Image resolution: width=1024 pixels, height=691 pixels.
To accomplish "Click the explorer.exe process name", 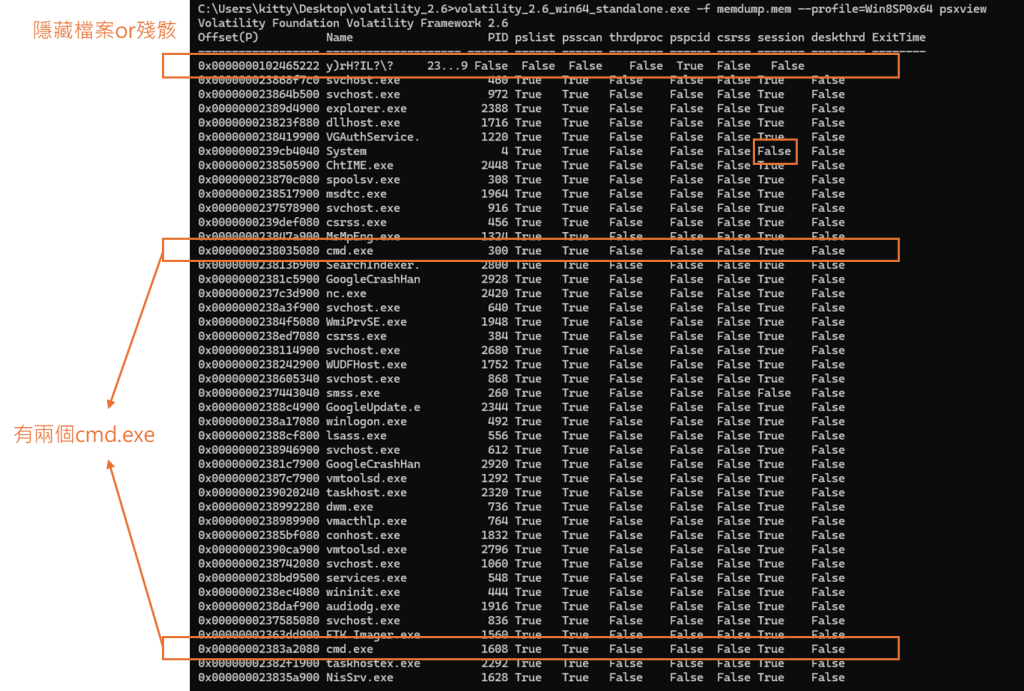I will (x=366, y=108).
